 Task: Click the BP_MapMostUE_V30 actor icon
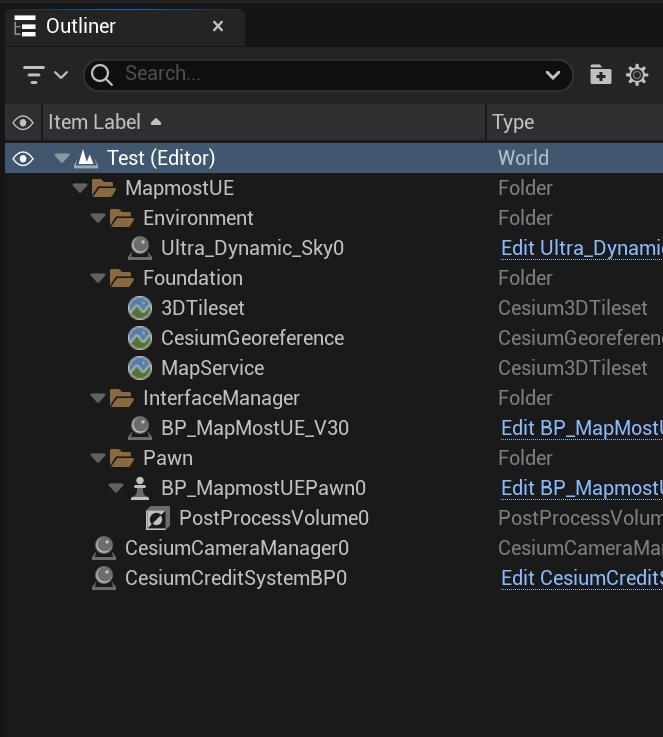tap(140, 428)
